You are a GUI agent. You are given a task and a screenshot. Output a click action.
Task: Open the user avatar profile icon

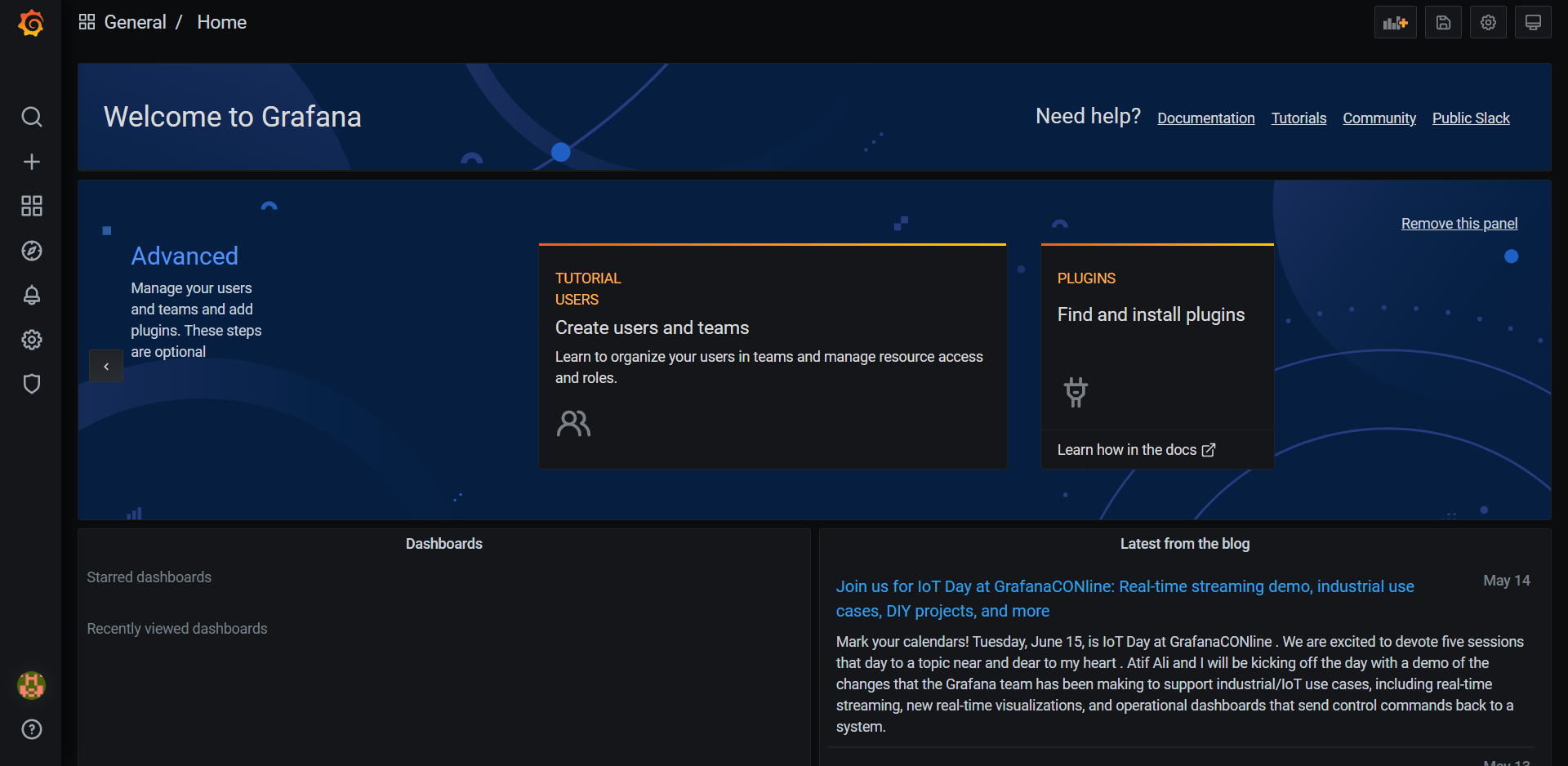tap(31, 685)
